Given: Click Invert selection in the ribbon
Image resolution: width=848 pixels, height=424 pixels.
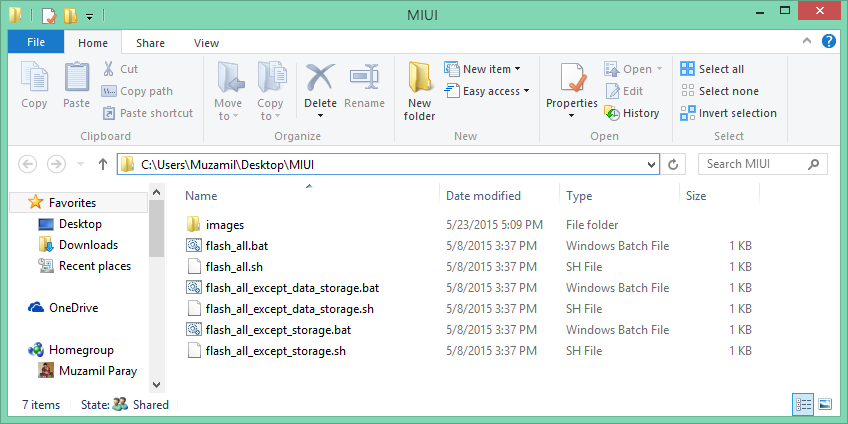Looking at the screenshot, I should click(728, 113).
